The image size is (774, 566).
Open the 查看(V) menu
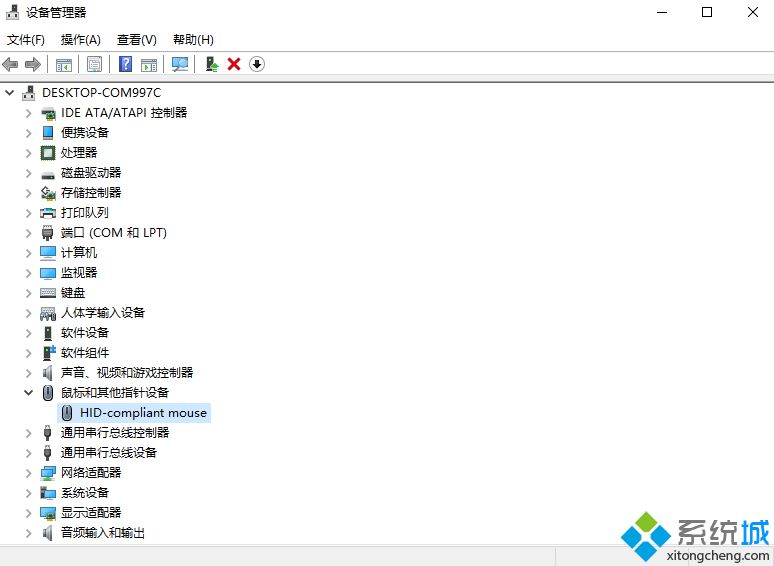(x=137, y=39)
